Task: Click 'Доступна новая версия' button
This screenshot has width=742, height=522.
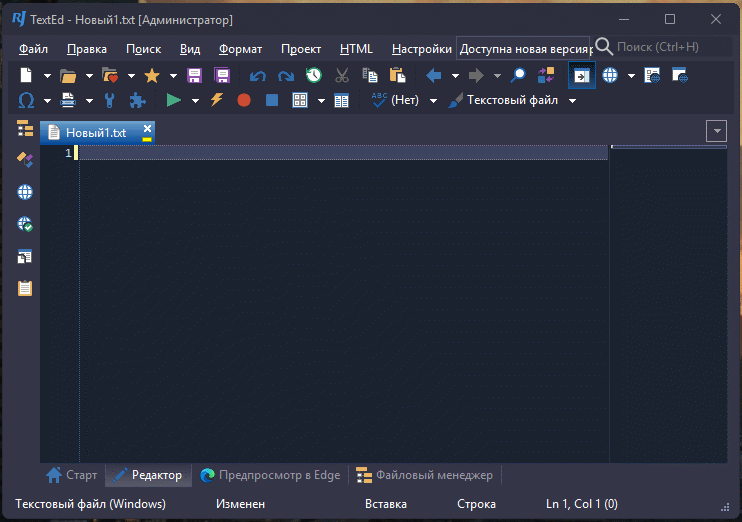Action: (x=524, y=49)
